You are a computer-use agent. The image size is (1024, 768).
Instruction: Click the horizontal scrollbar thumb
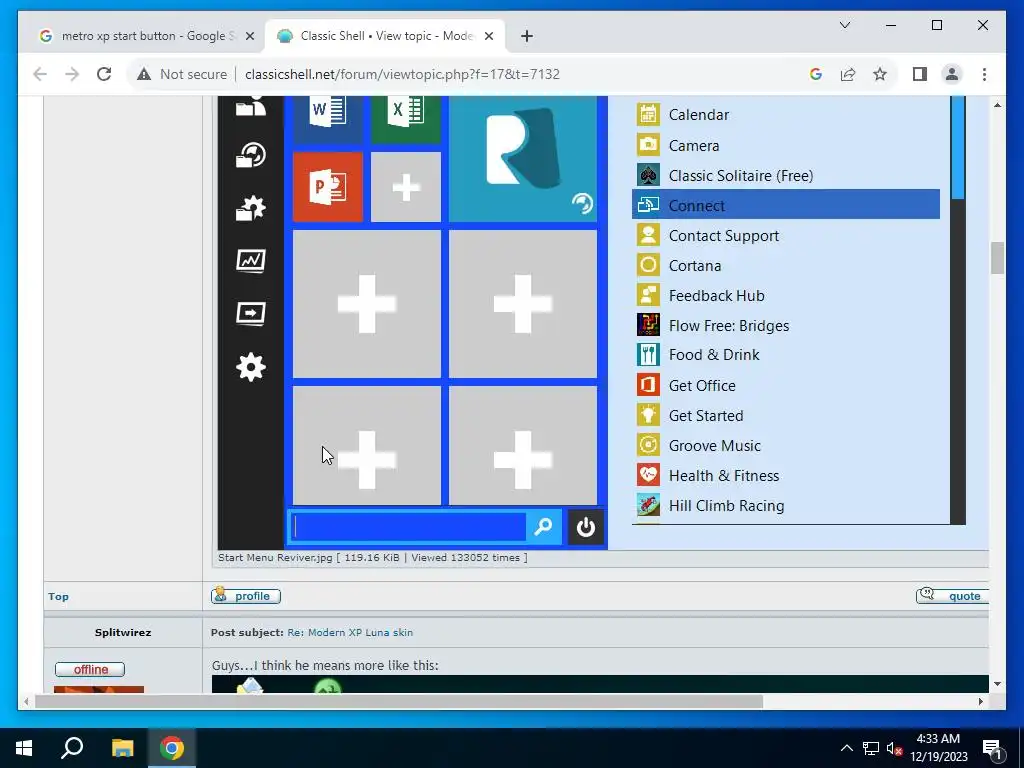coord(399,701)
